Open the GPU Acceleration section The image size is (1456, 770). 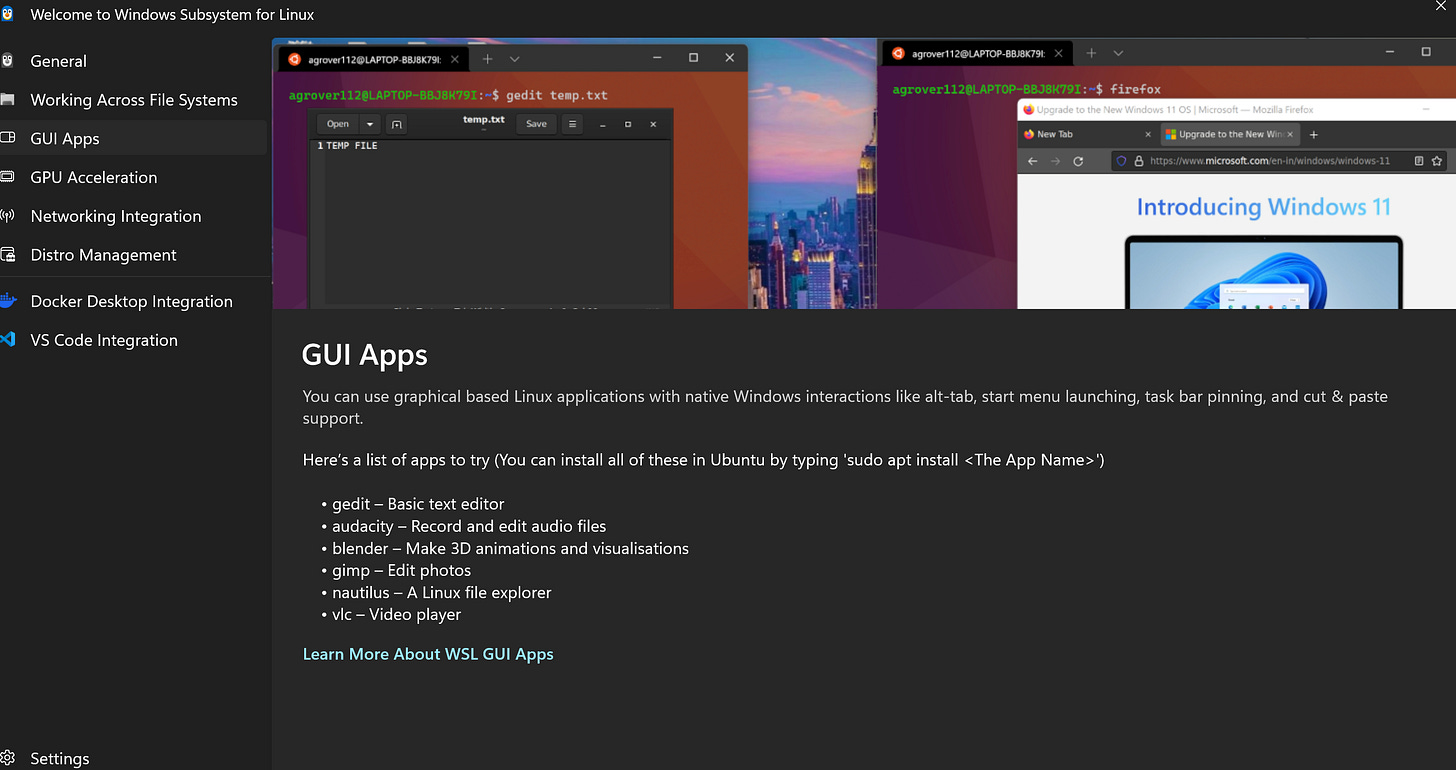(x=134, y=177)
